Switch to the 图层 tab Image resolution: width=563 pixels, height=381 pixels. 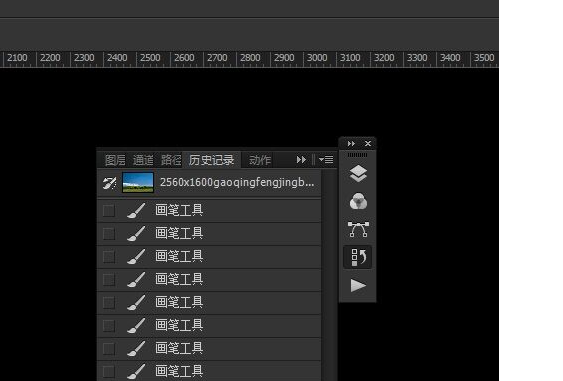pyautogui.click(x=115, y=160)
